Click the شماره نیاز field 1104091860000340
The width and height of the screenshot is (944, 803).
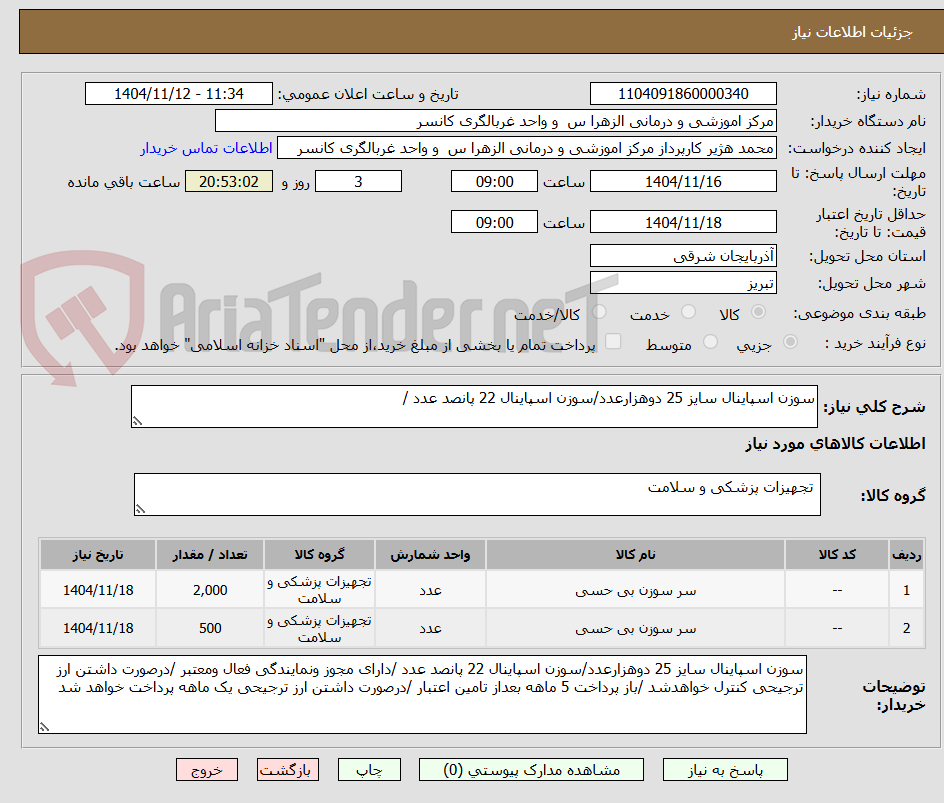coord(683,94)
